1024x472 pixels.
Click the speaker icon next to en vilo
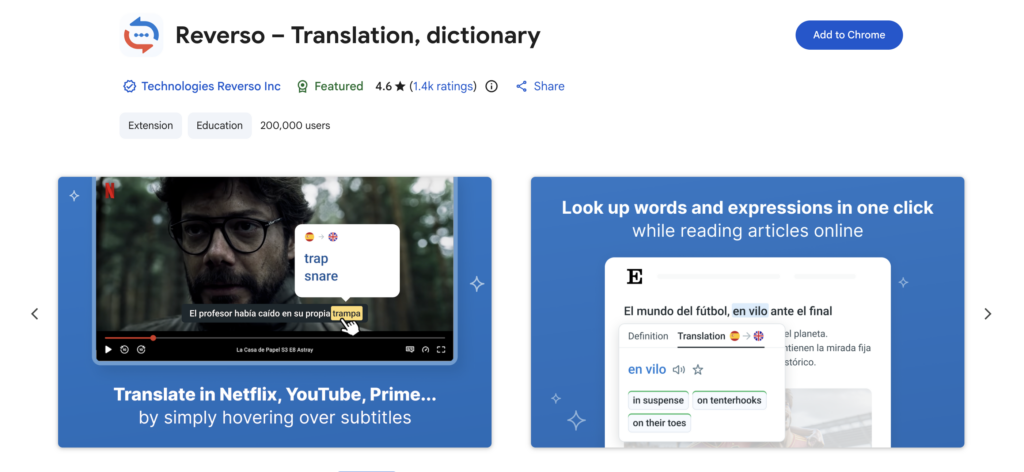pos(679,370)
